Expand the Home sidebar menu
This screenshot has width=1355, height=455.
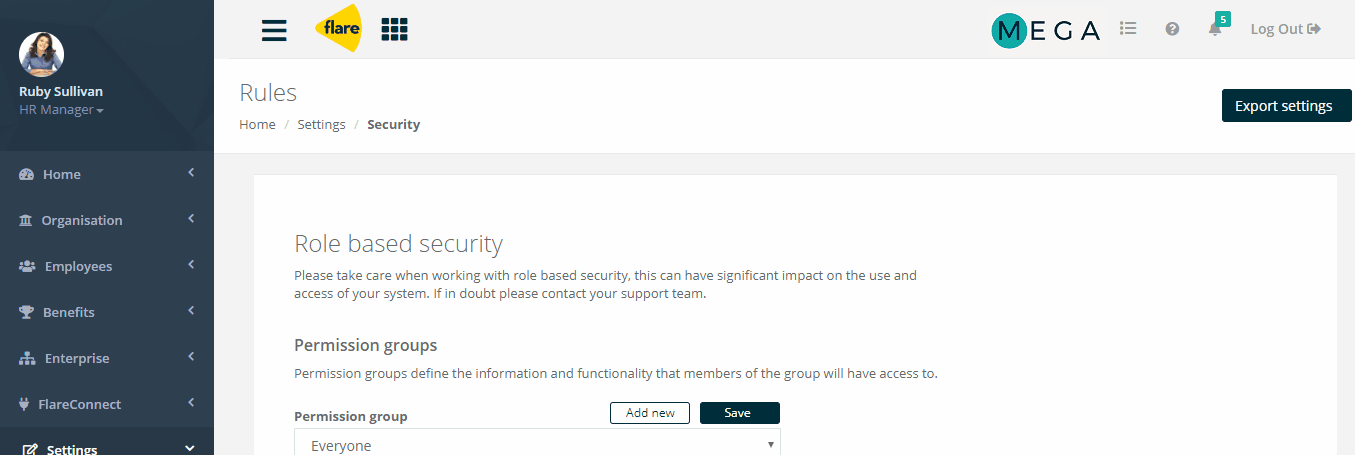[107, 174]
